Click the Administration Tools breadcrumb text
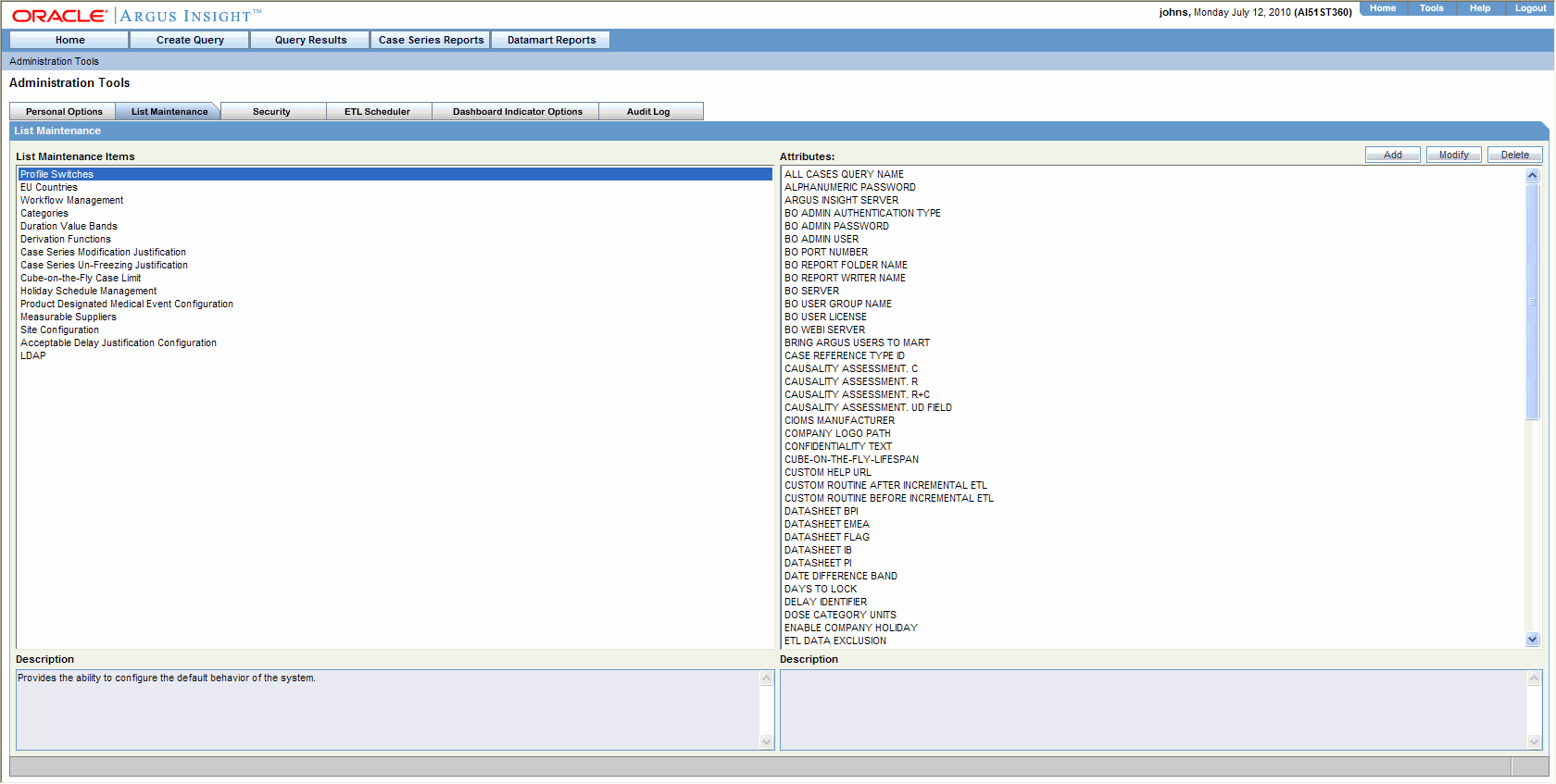Viewport: 1556px width, 784px height. coord(54,61)
